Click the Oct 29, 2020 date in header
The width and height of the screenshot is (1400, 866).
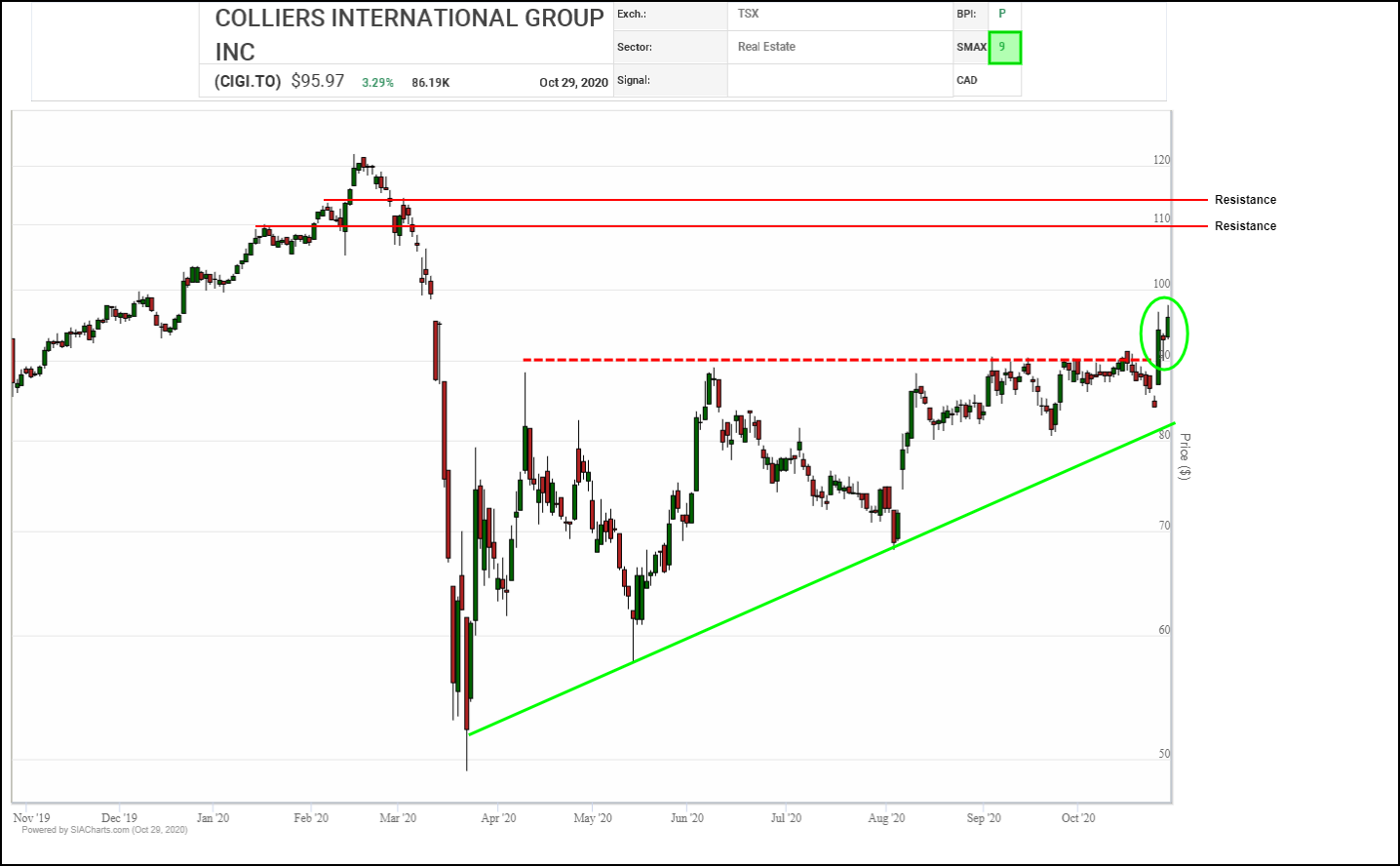573,83
